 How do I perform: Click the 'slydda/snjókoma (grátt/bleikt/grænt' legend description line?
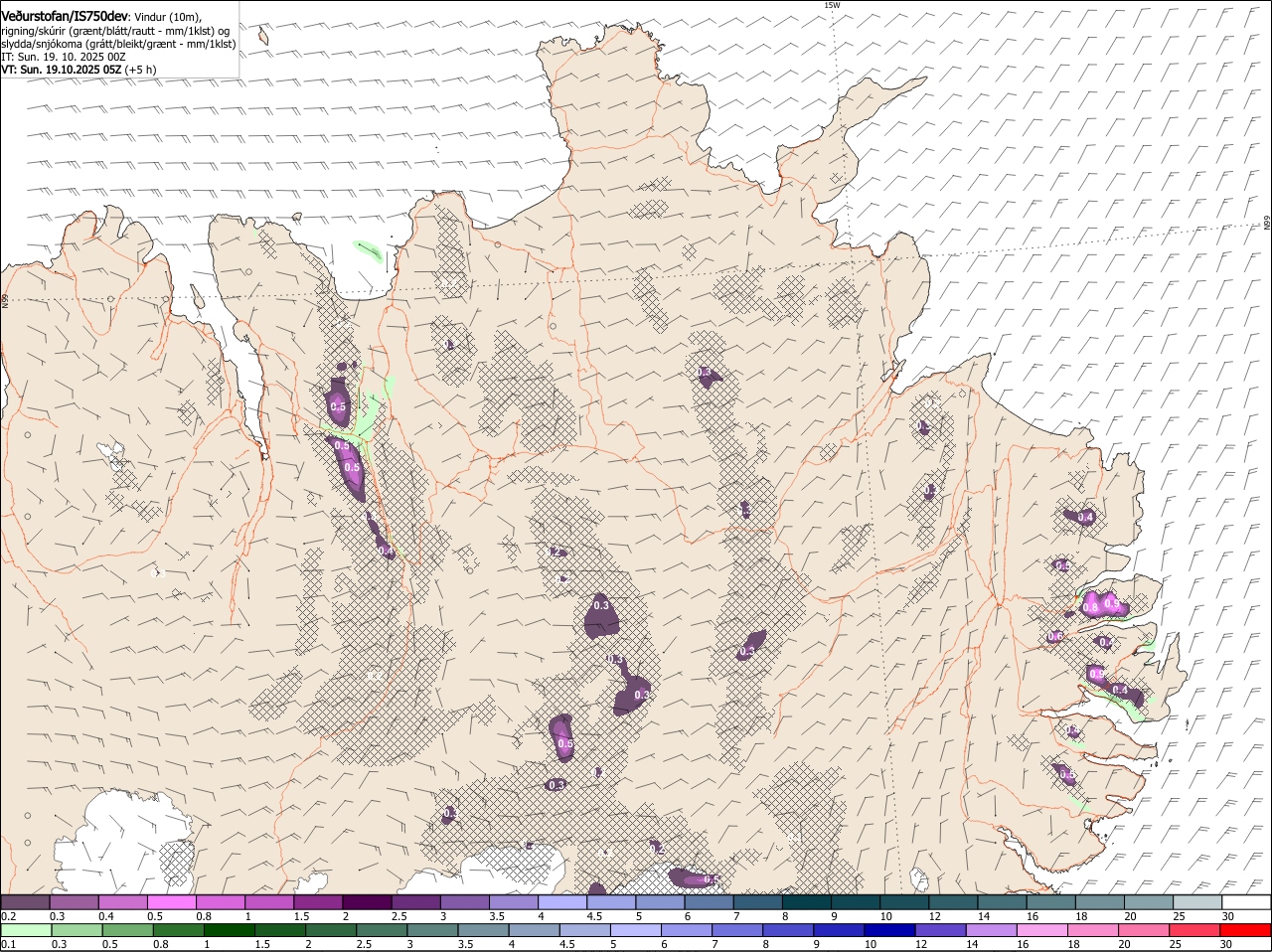118,44
